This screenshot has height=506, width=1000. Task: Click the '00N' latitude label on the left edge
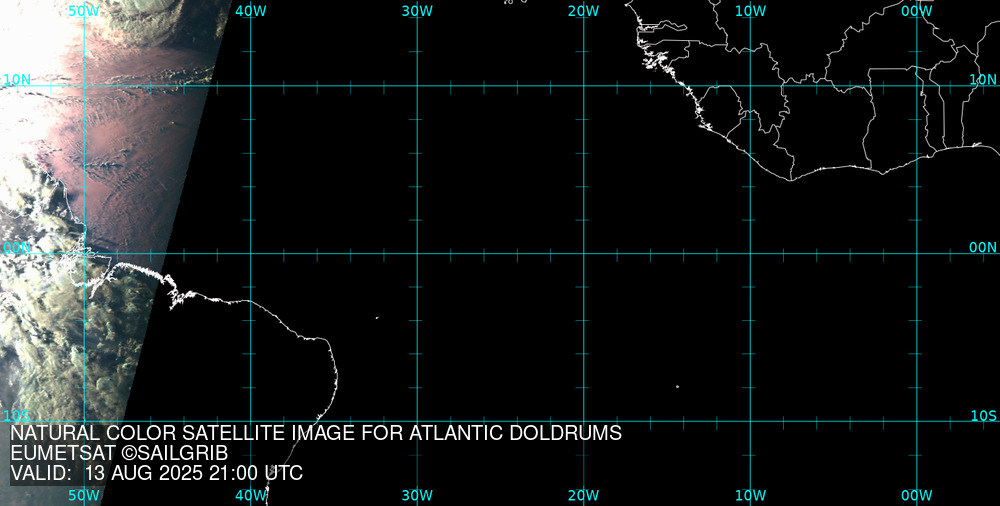coord(17,248)
